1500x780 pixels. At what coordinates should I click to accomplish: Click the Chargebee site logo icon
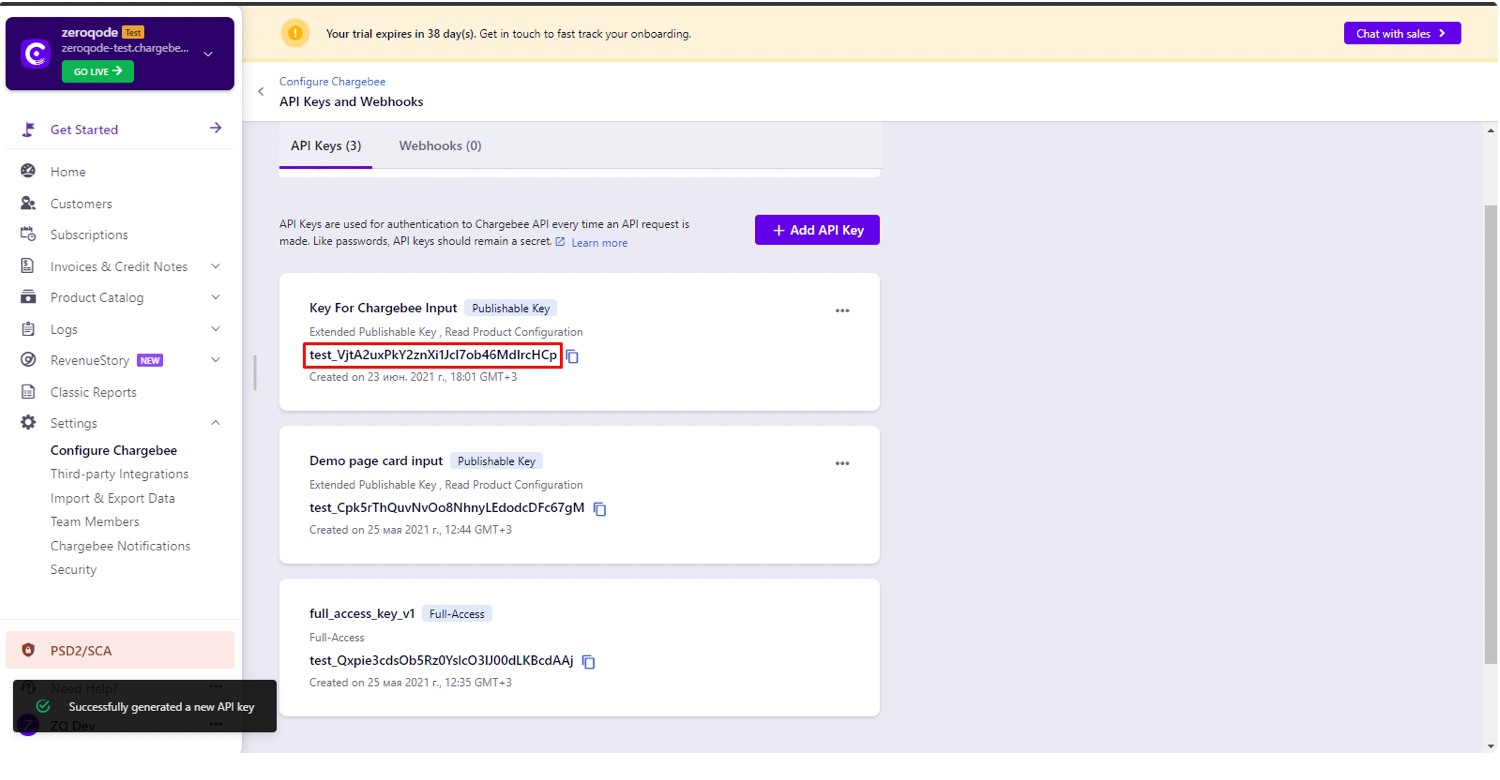[36, 53]
